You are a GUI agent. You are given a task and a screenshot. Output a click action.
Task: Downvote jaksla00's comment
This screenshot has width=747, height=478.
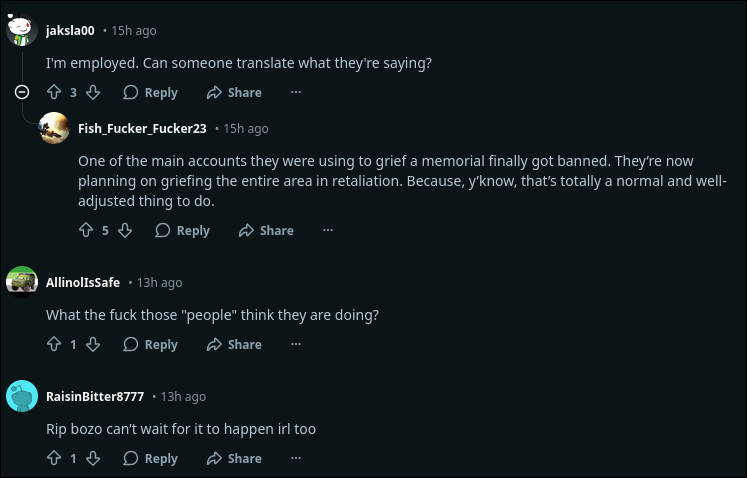pos(93,92)
